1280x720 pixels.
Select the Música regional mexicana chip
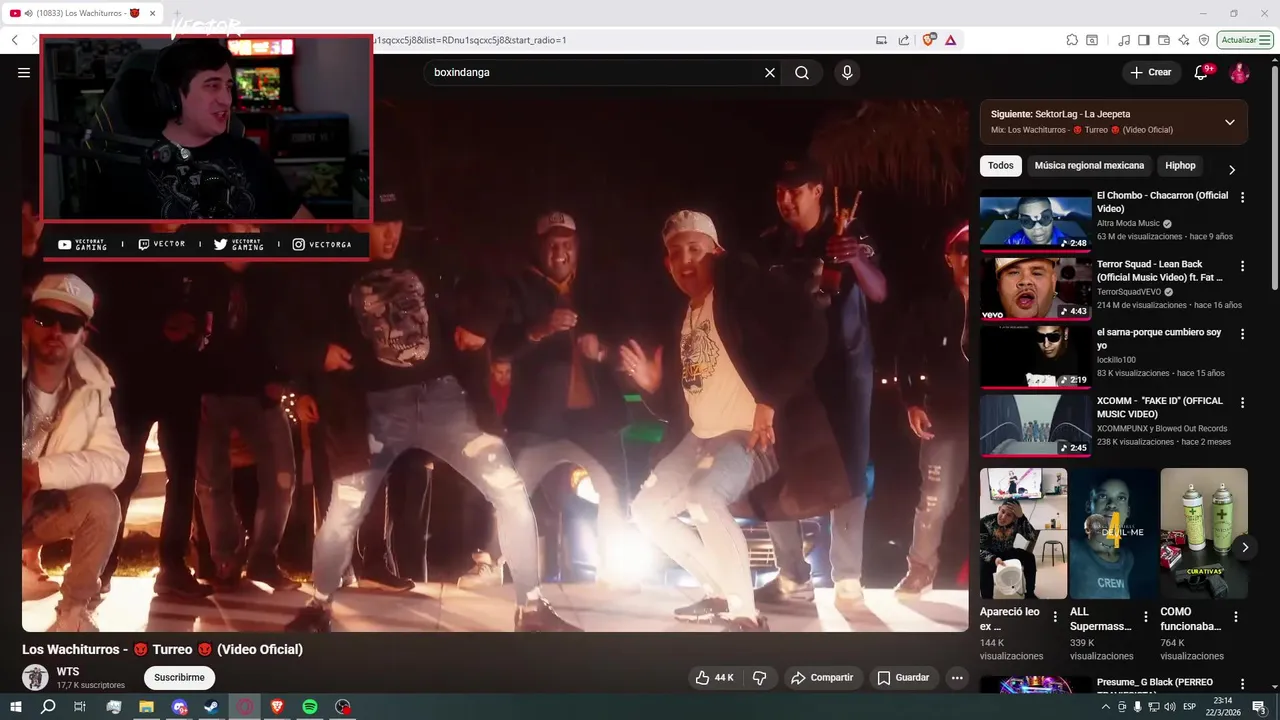click(x=1089, y=166)
